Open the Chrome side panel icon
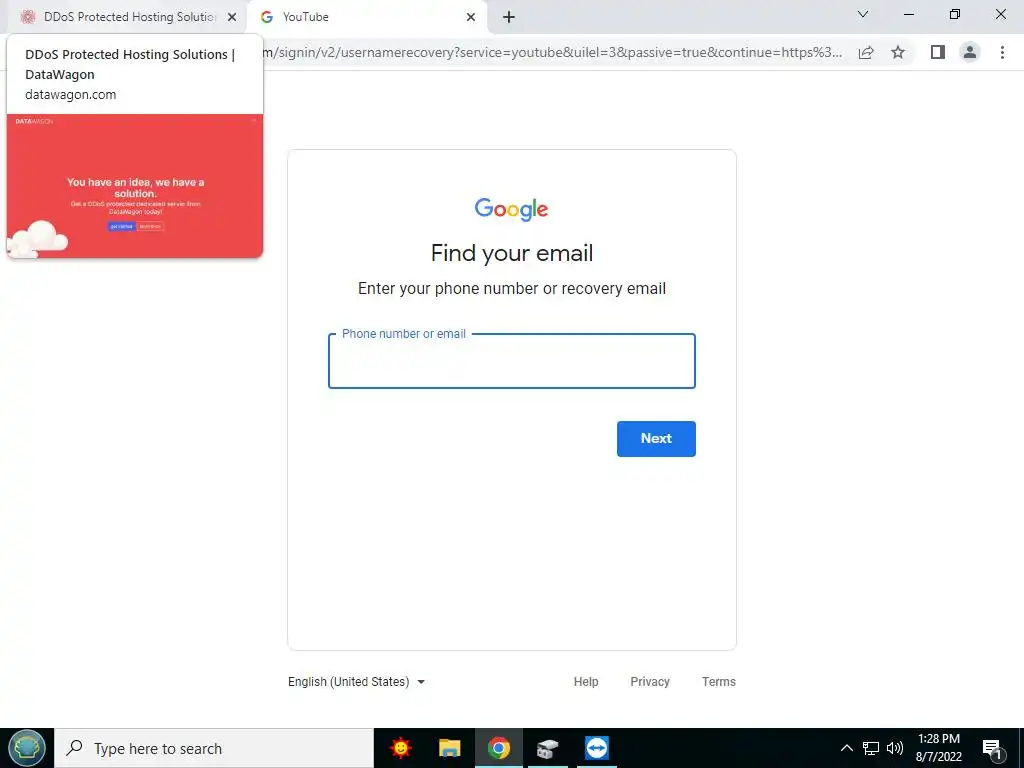 coord(938,52)
